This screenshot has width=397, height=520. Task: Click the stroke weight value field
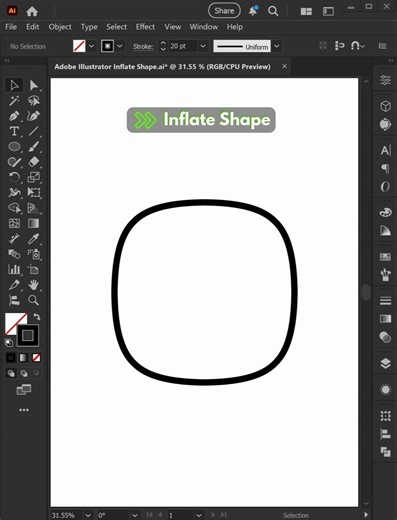pos(182,46)
